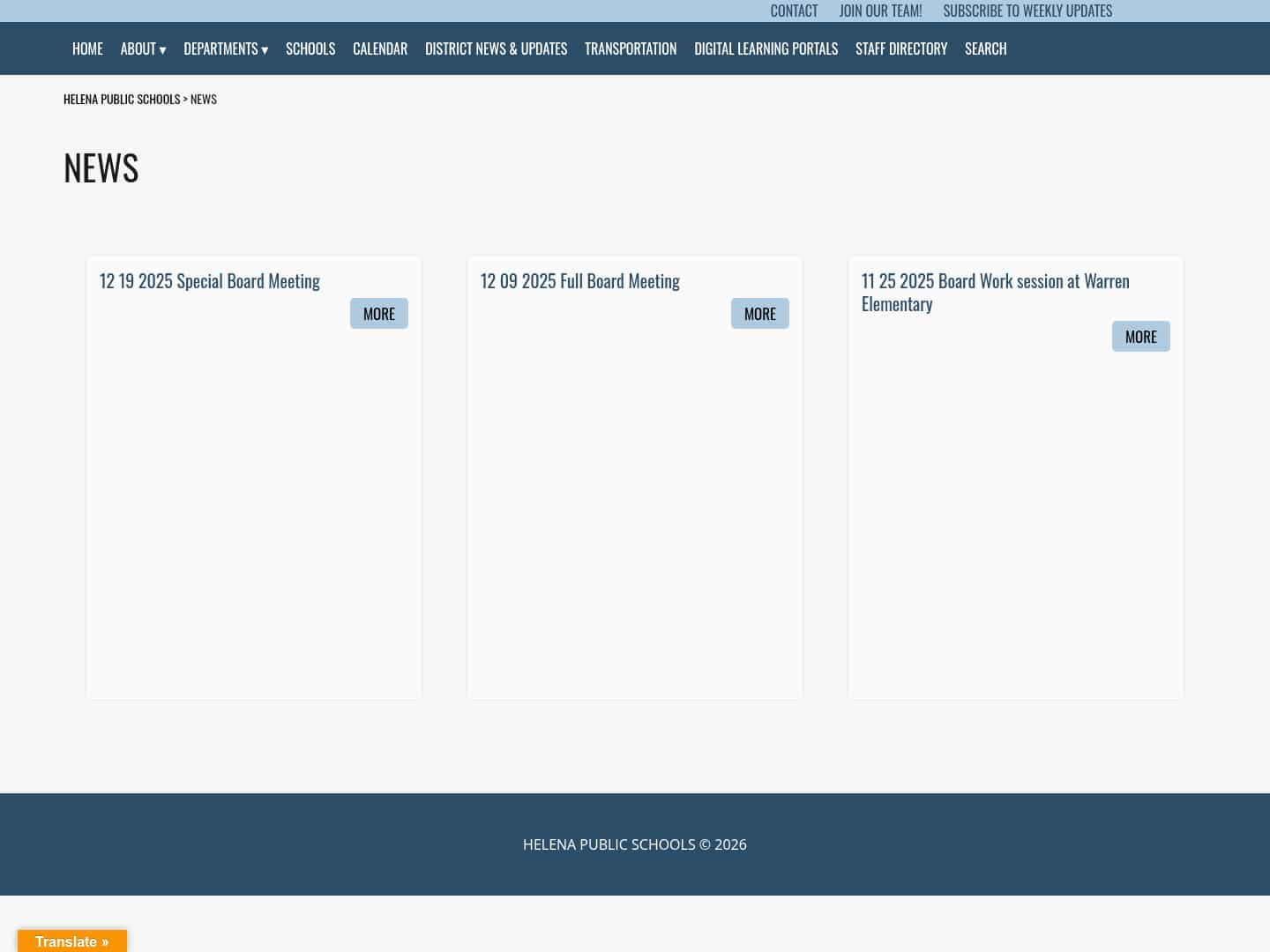The height and width of the screenshot is (952, 1270).
Task: Open the TRANSPORTATION page
Action: pyautogui.click(x=631, y=48)
